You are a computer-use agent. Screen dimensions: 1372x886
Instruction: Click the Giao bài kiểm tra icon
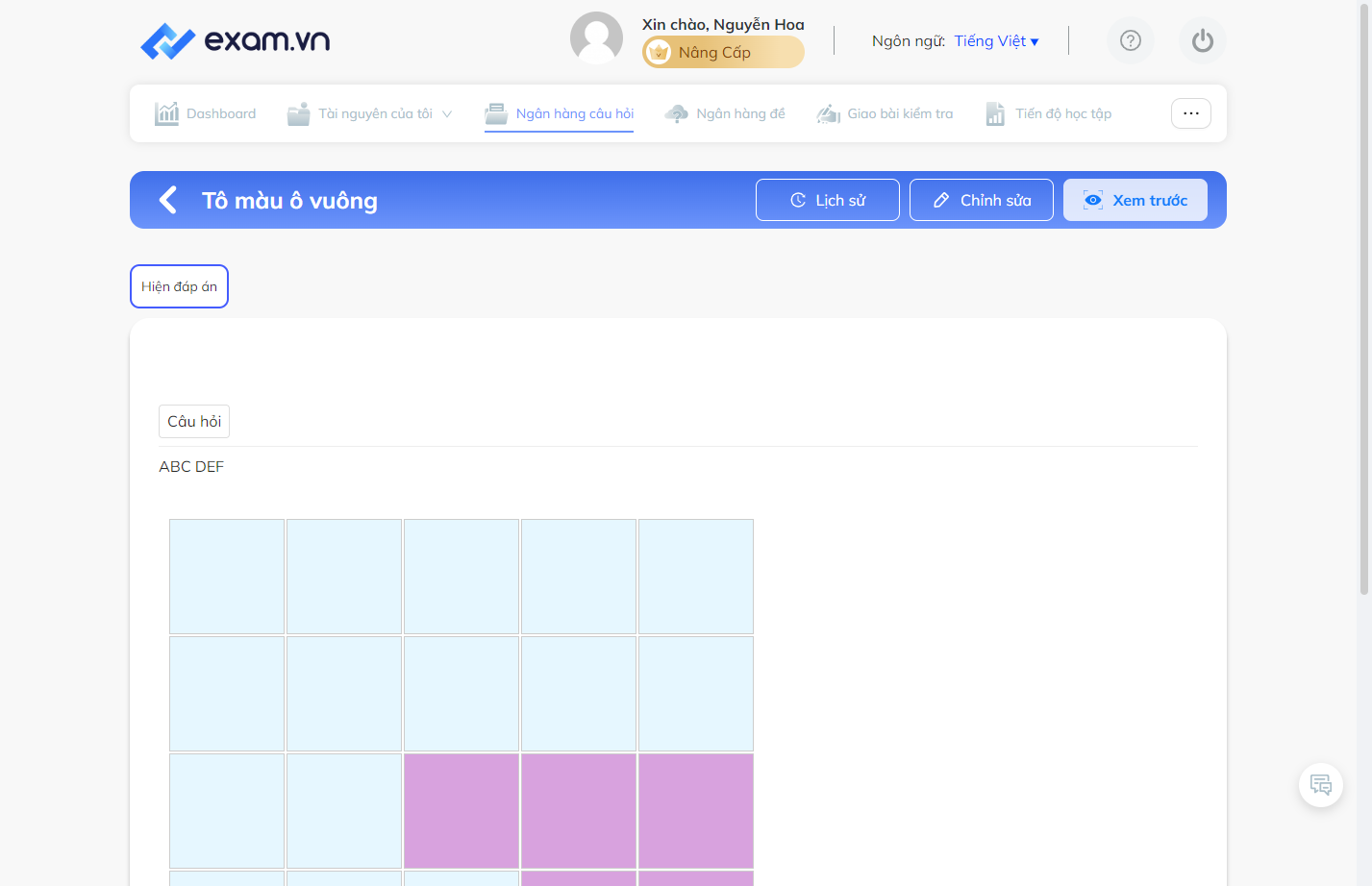(x=829, y=113)
